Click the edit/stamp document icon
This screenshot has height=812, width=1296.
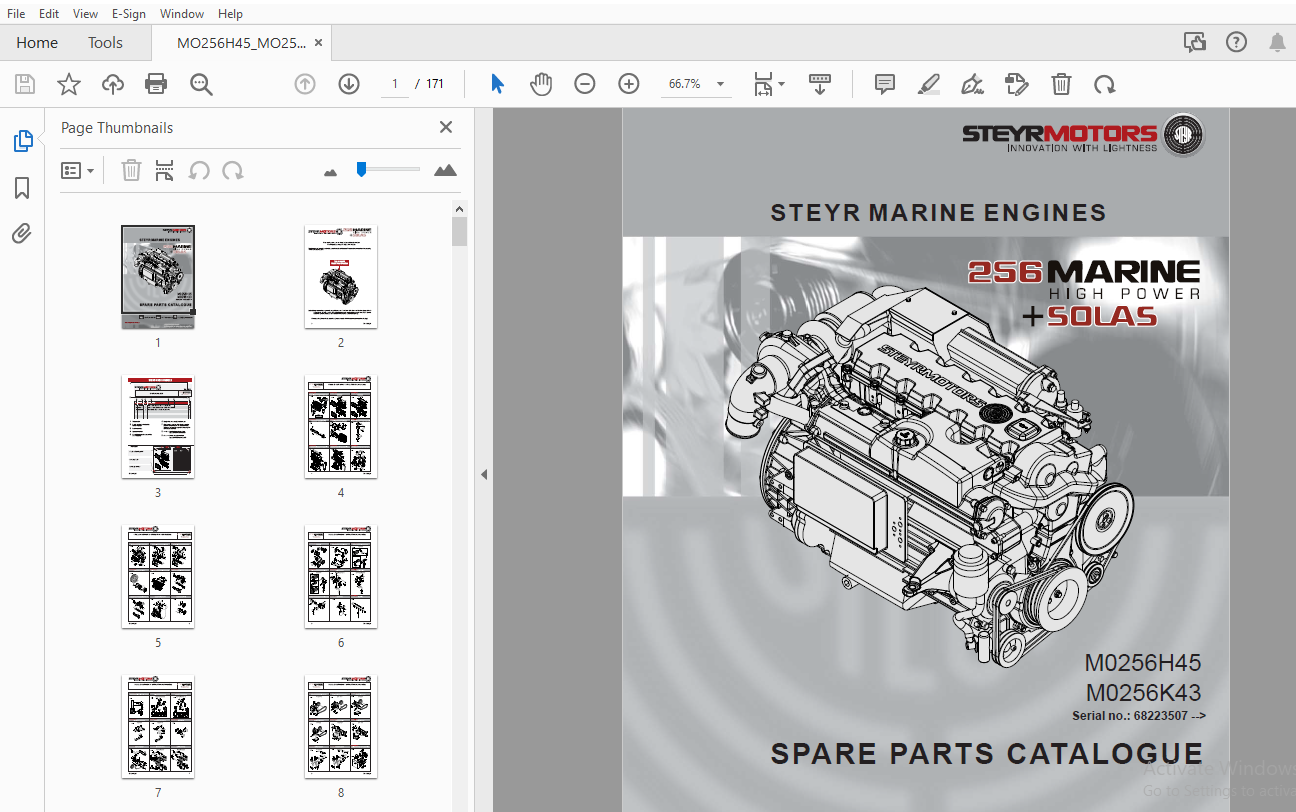click(x=1017, y=84)
